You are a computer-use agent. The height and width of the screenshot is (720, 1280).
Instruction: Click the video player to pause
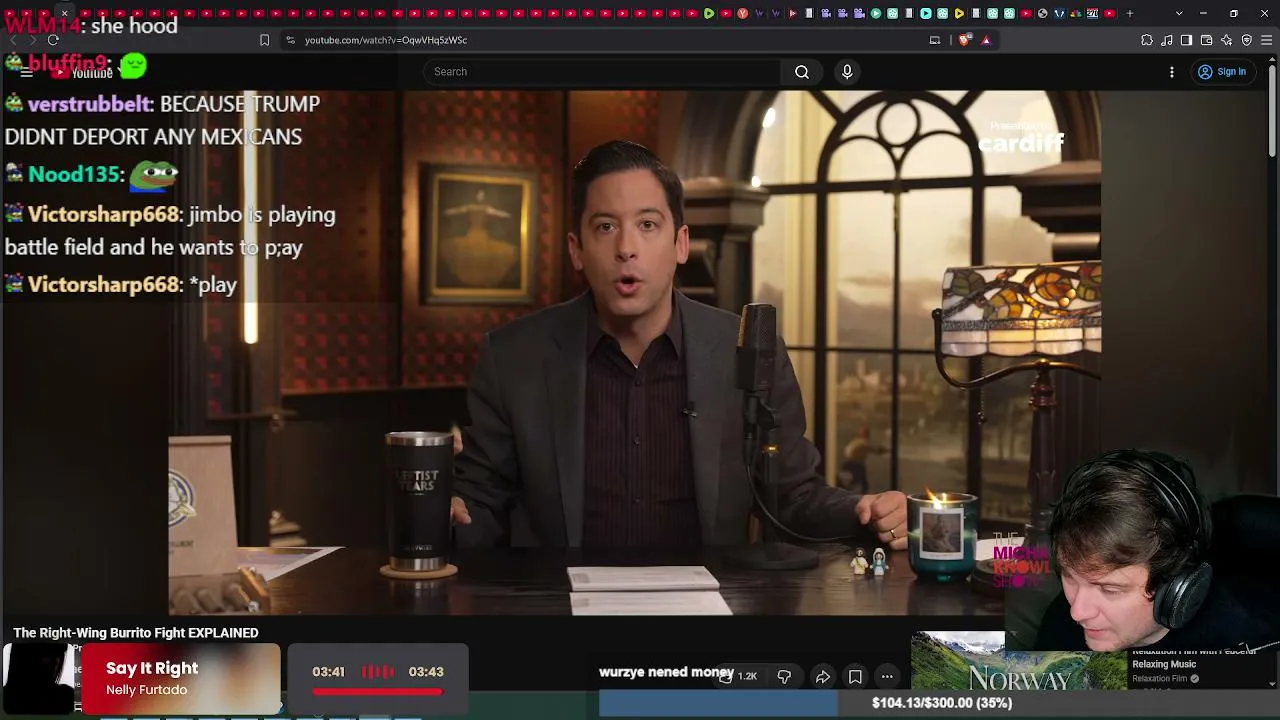pyautogui.click(x=634, y=352)
